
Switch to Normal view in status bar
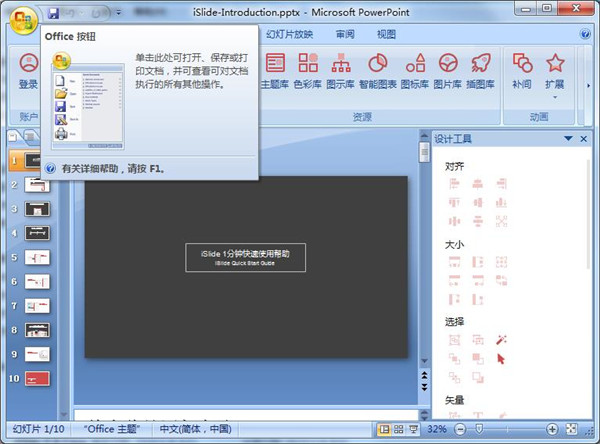pos(384,429)
